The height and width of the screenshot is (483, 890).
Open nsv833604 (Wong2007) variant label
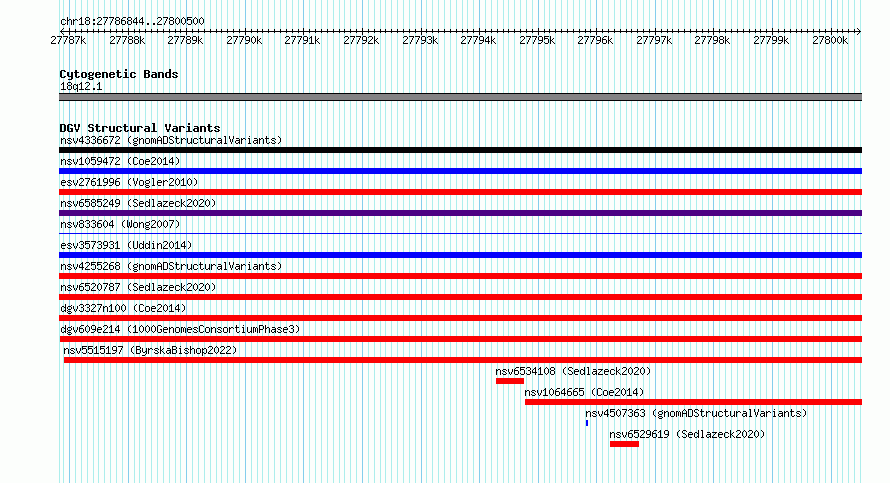click(x=120, y=224)
